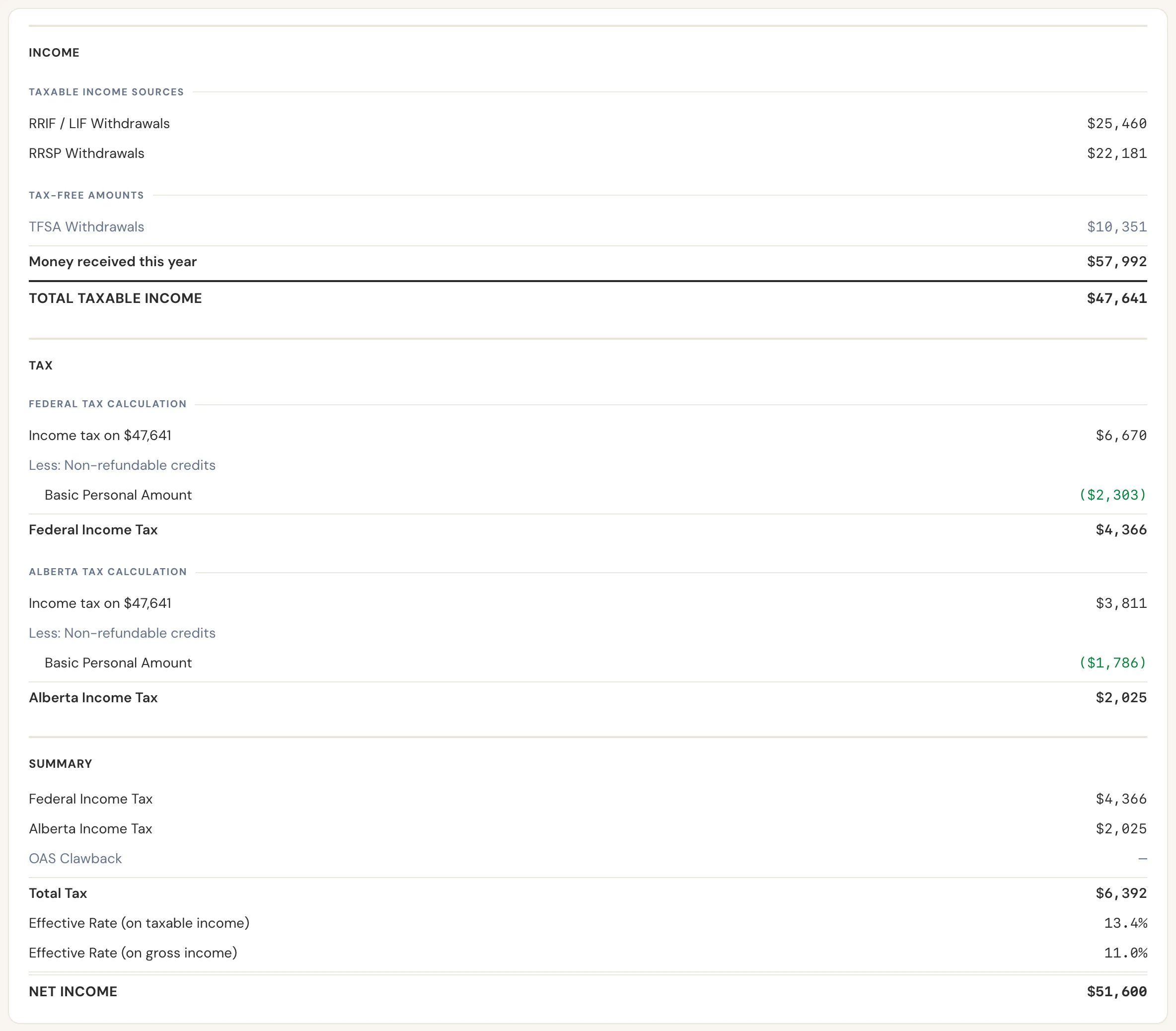Screen dimensions: 1176x1031
Task: Select the $10,351 TFSA amount
Action: (1117, 227)
